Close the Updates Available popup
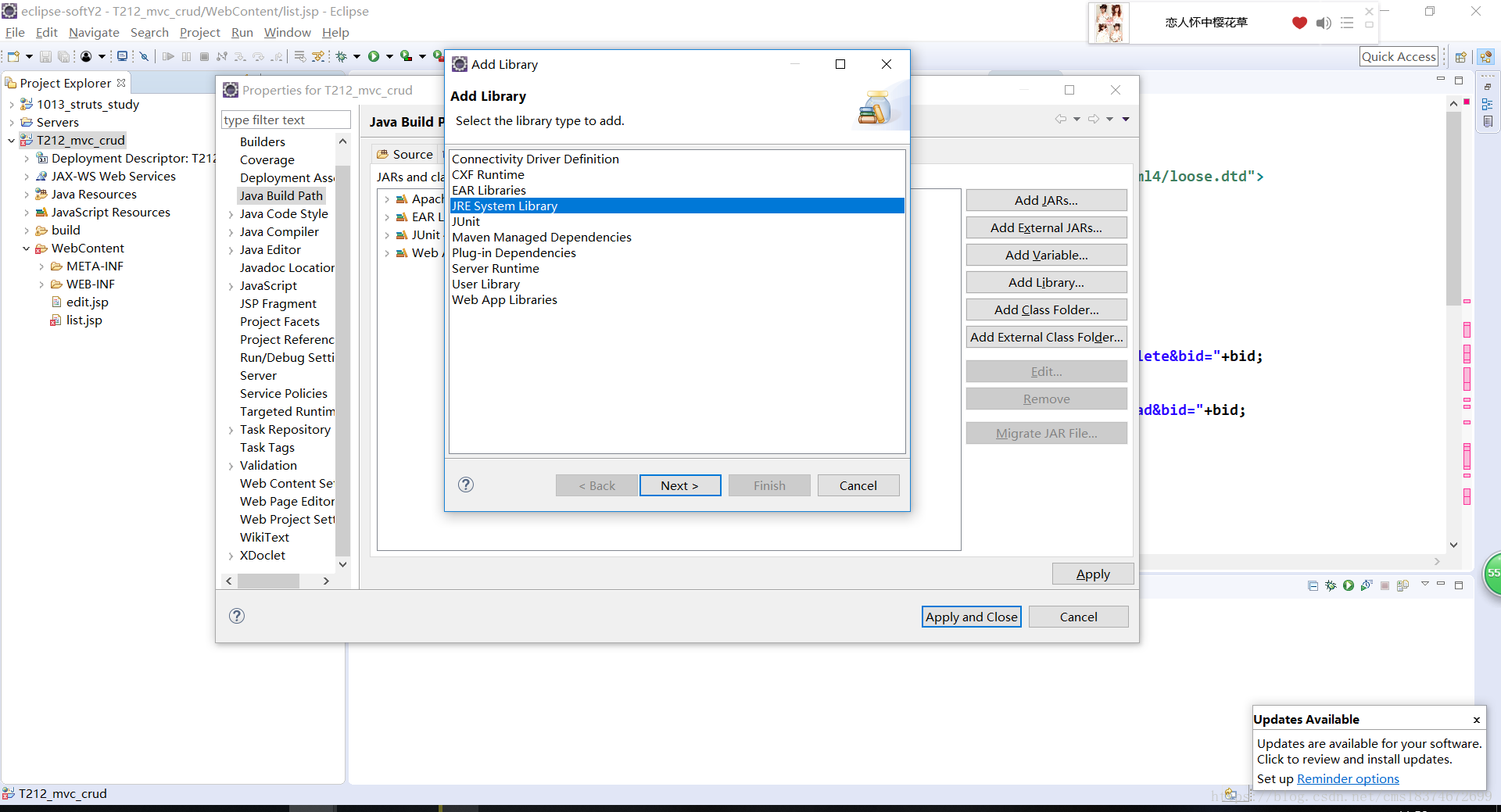 click(x=1476, y=720)
